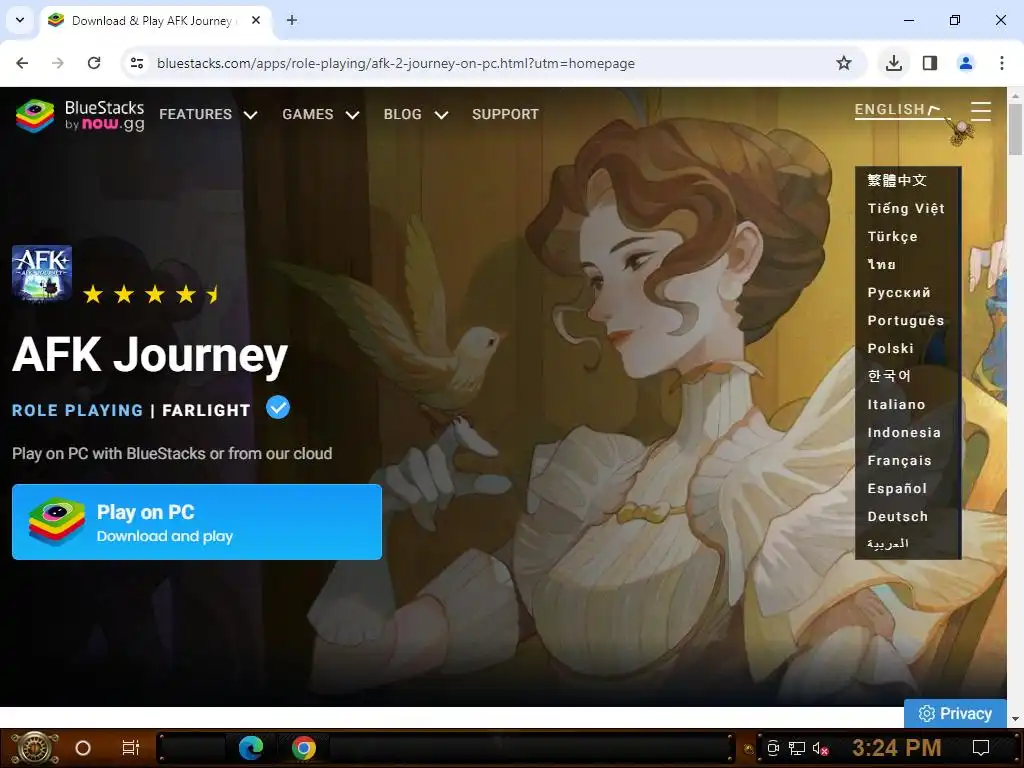Open the FARLIGHT developer link
The height and width of the screenshot is (768, 1024).
click(x=206, y=410)
